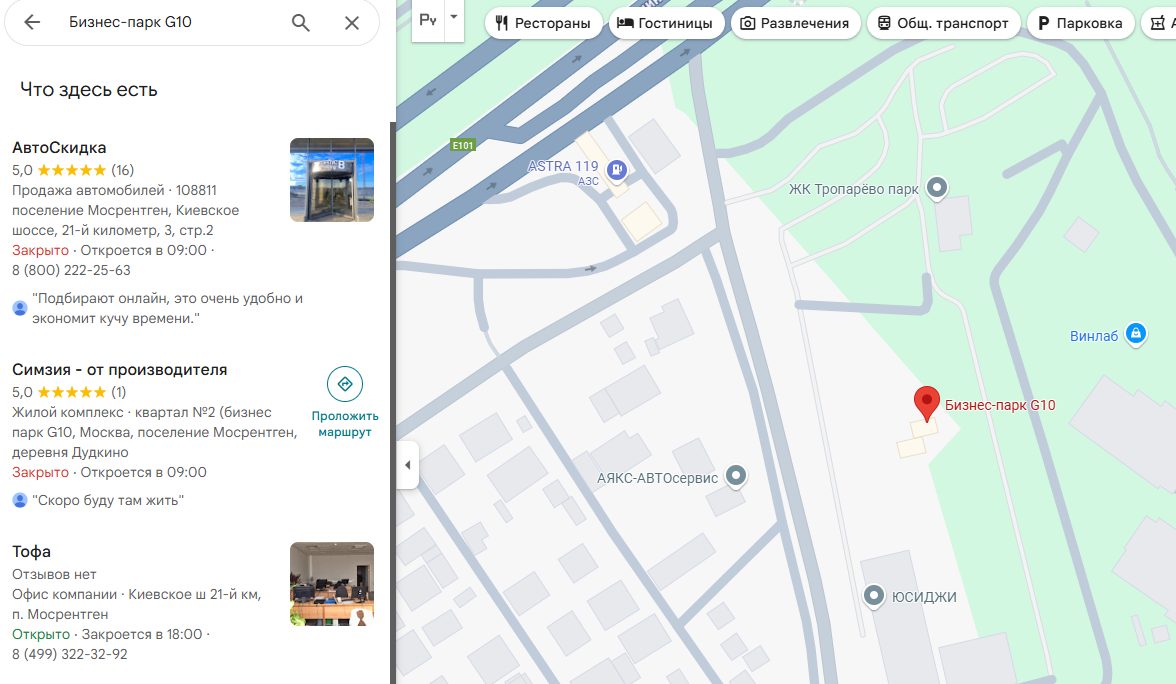Click the address "шоссе, 21-й километр, 3, стр.2"
1176x684 pixels.
point(112,230)
